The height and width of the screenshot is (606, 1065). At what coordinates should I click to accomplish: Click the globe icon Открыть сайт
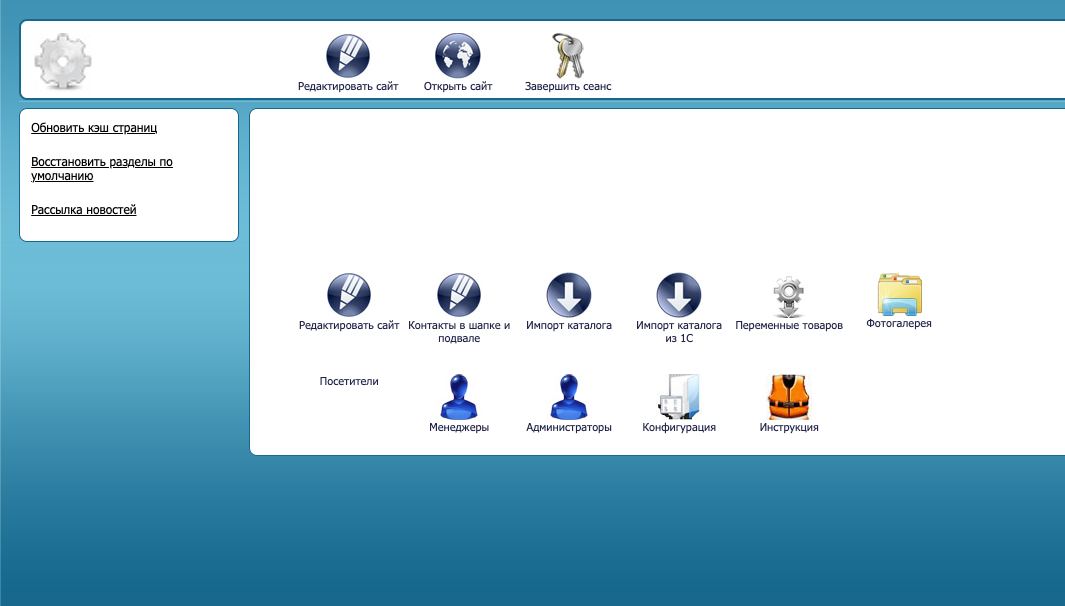pyautogui.click(x=458, y=56)
